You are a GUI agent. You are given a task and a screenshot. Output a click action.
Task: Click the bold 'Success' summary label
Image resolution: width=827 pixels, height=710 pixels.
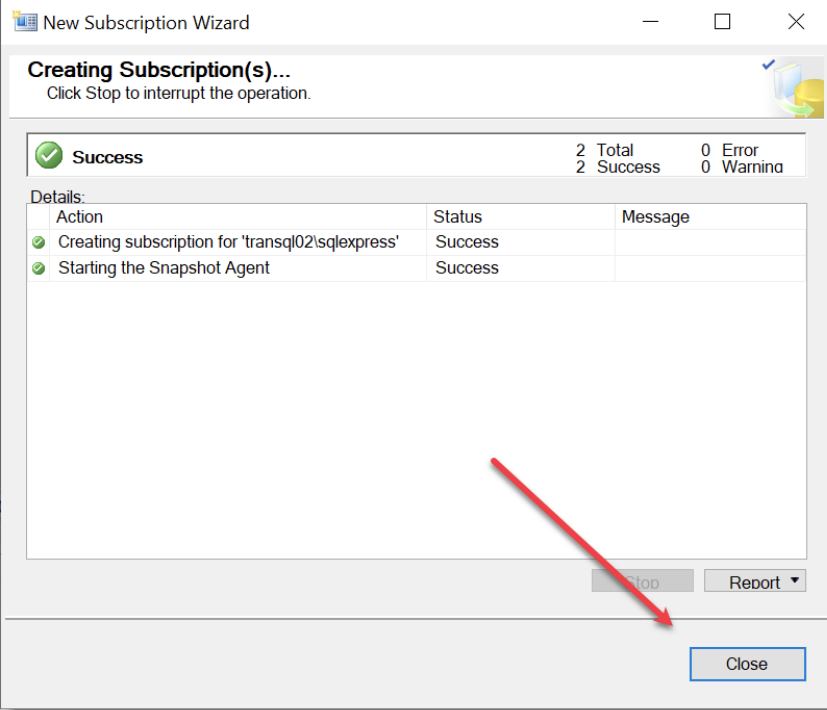pos(108,157)
